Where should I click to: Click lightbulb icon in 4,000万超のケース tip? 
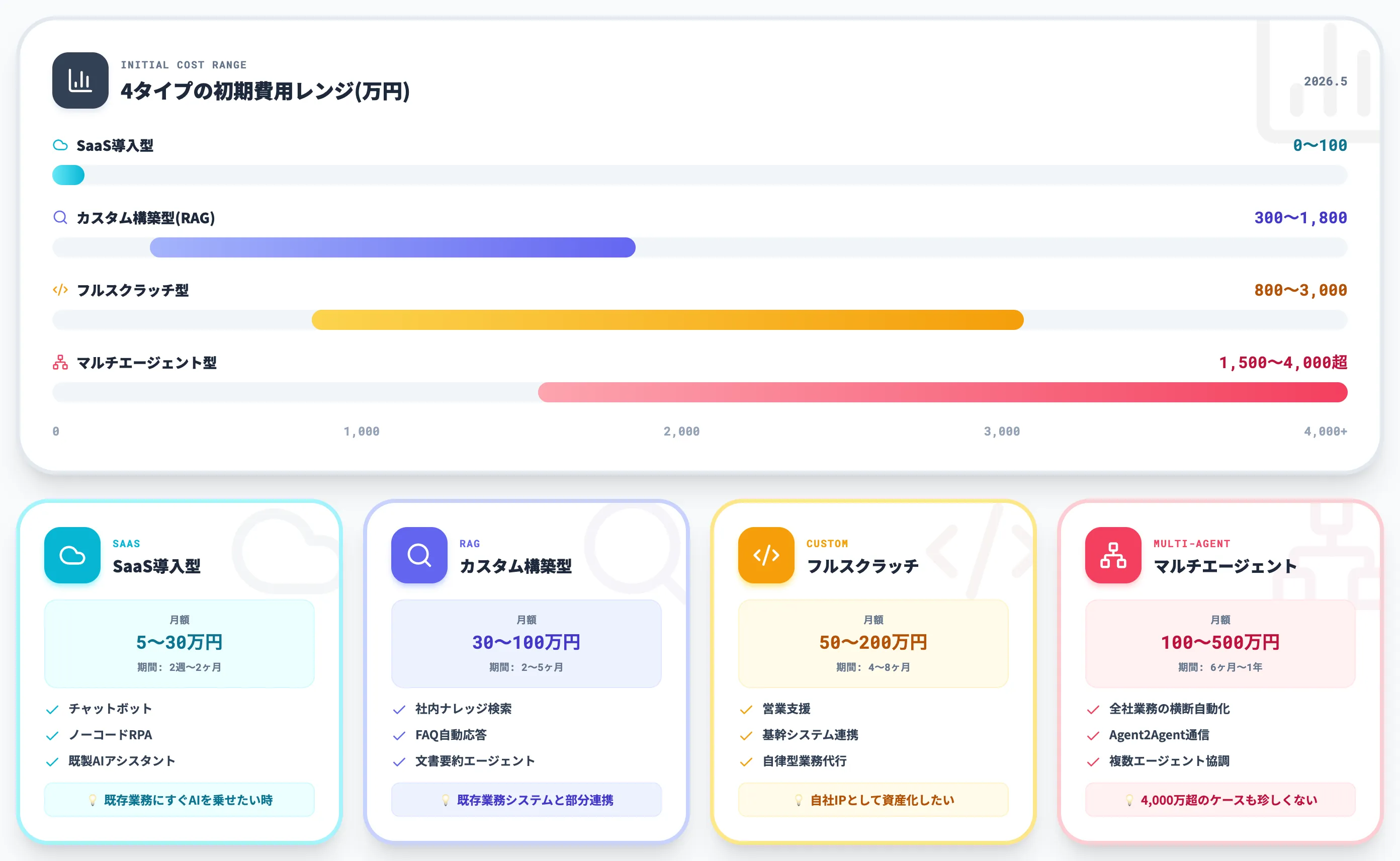coord(1129,800)
